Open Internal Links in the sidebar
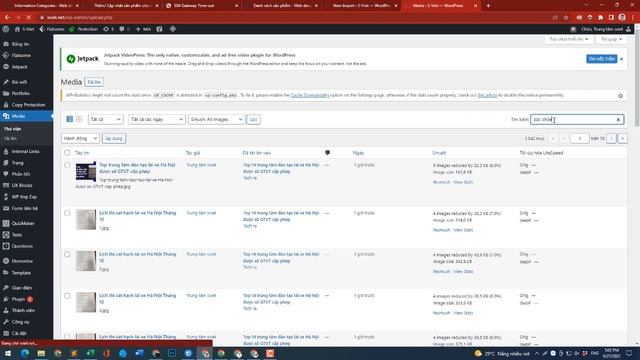 tap(25, 151)
